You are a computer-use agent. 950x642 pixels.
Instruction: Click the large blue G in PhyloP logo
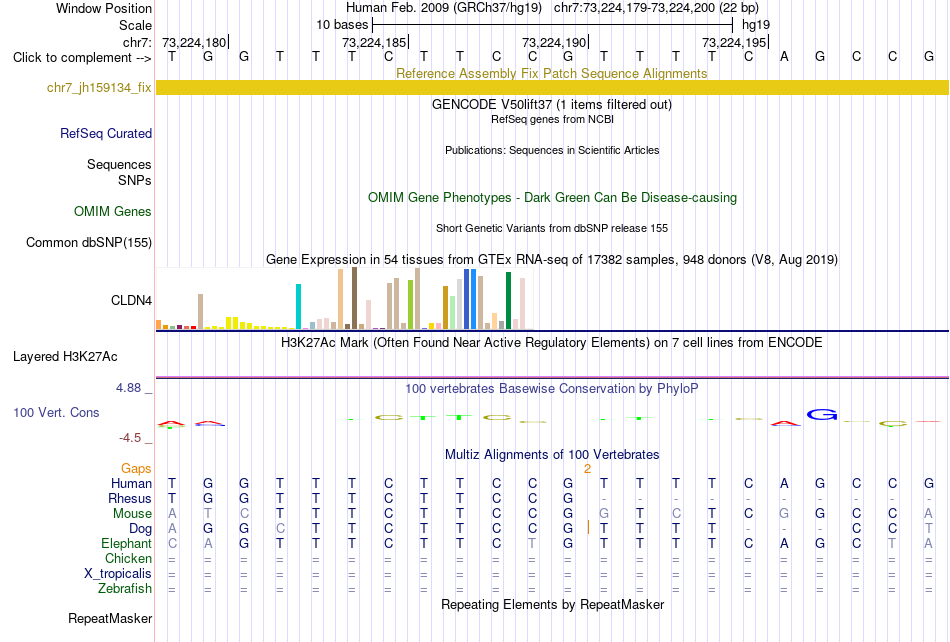pos(822,415)
